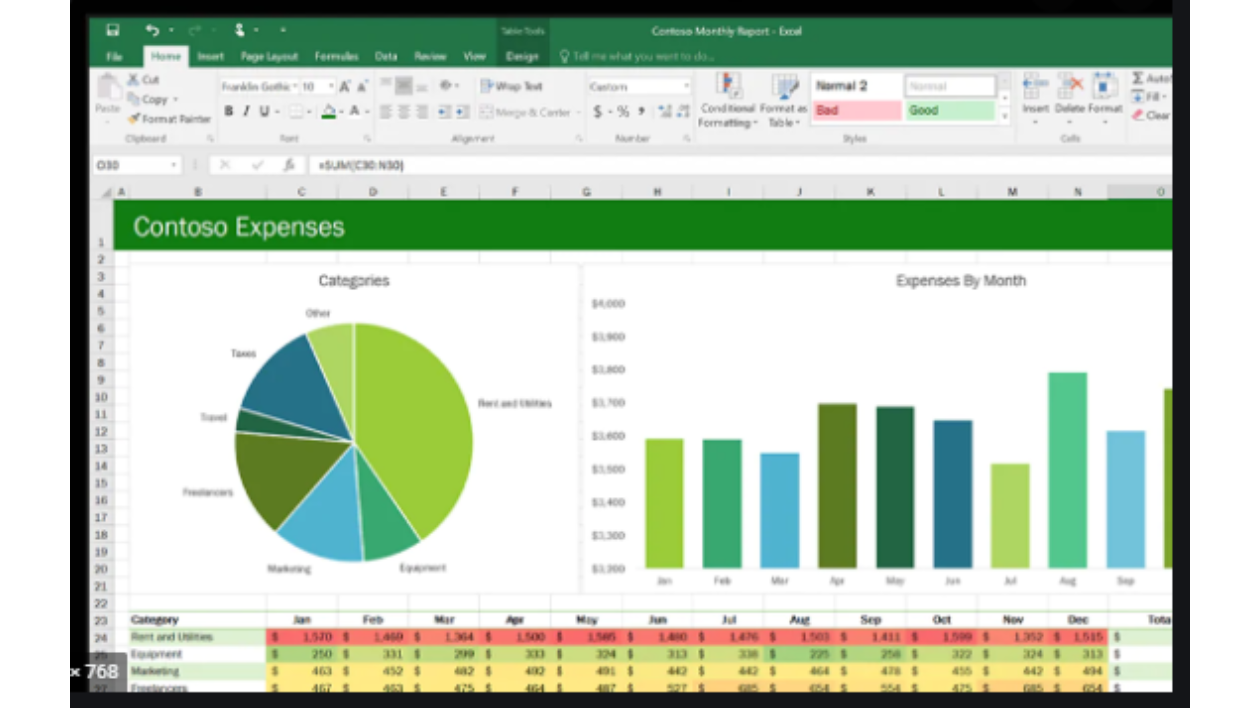Open Format as Table gallery

[x=783, y=100]
